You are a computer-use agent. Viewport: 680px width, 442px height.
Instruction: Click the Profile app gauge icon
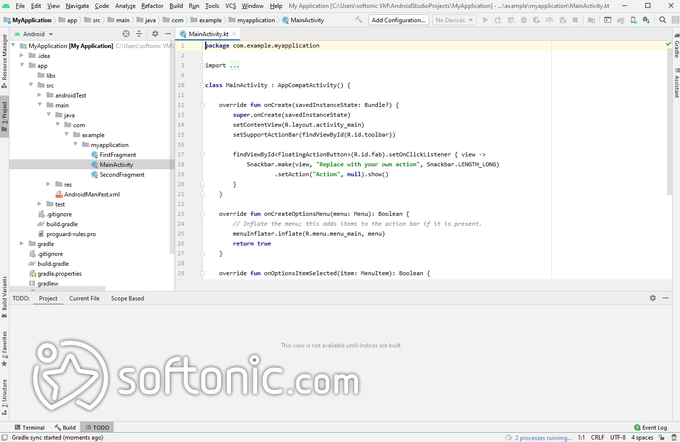(x=549, y=20)
